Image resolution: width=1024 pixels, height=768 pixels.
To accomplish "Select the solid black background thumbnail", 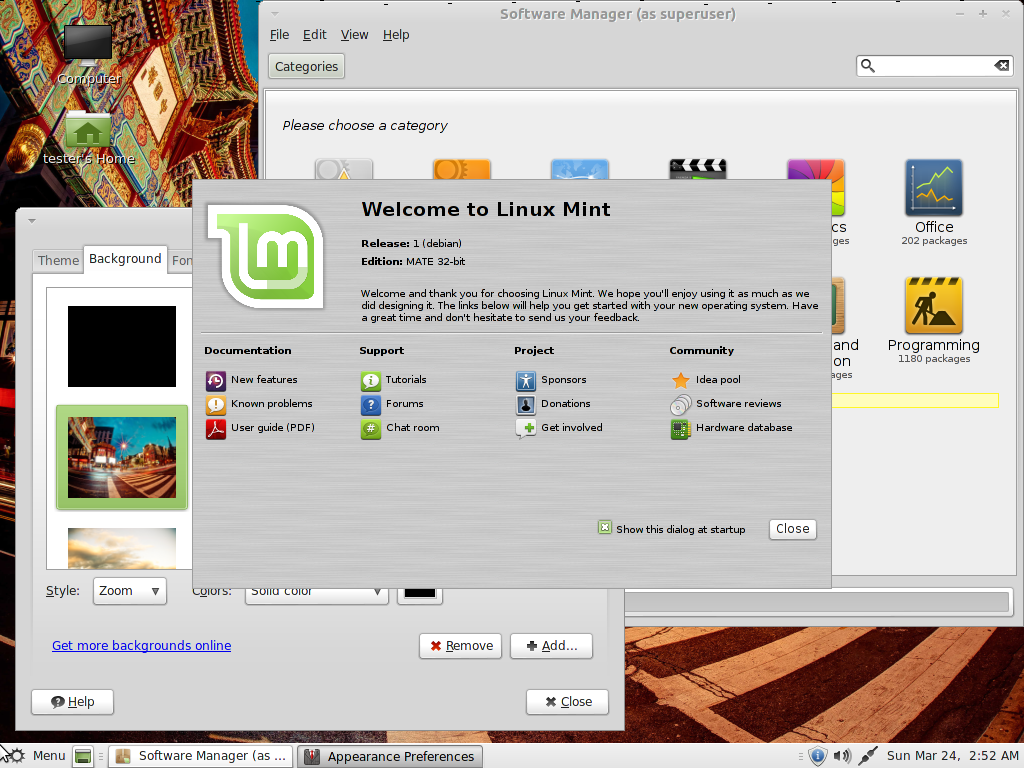I will 122,347.
